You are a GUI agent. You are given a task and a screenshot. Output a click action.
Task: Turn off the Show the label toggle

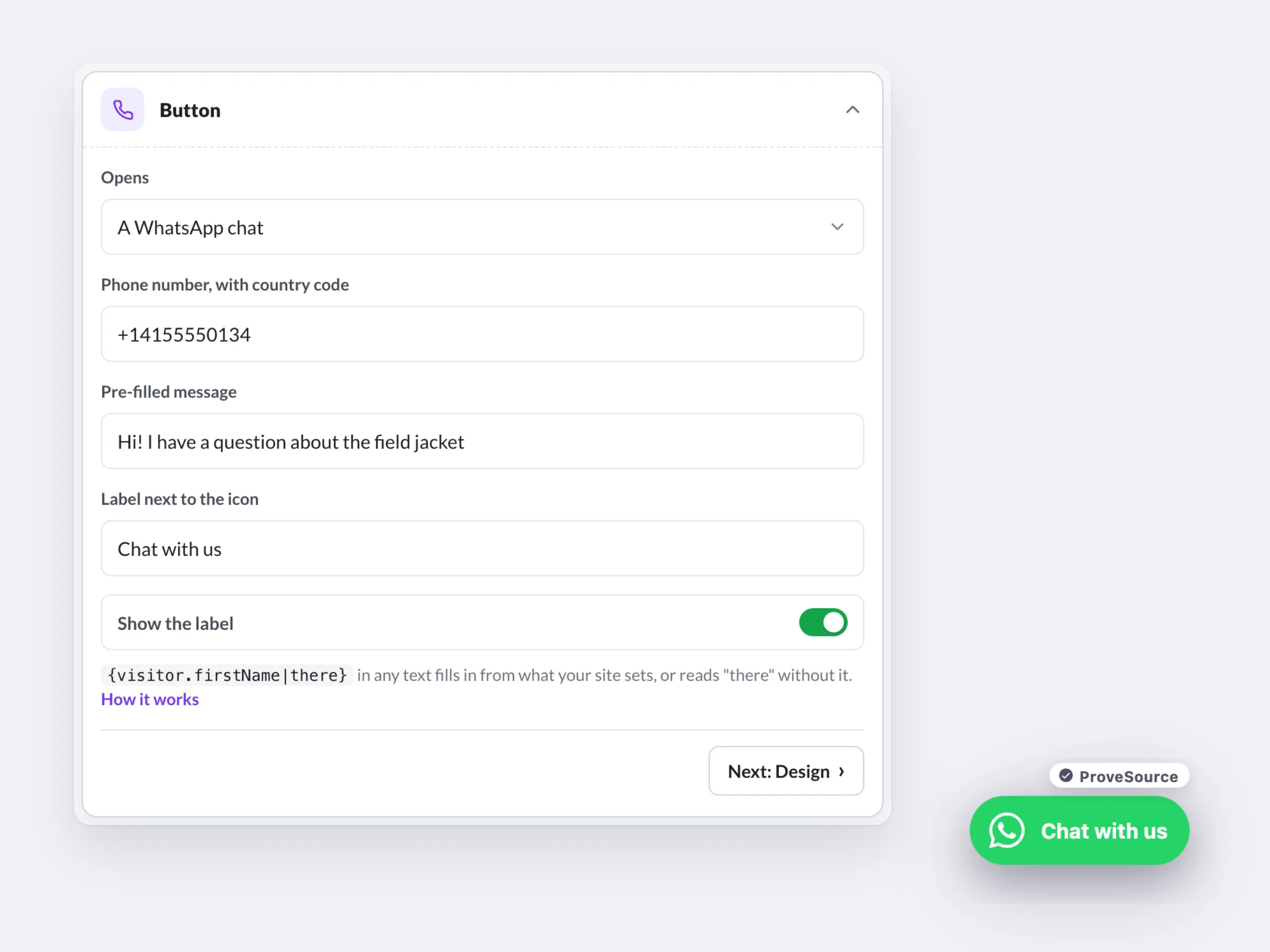pyautogui.click(x=823, y=623)
